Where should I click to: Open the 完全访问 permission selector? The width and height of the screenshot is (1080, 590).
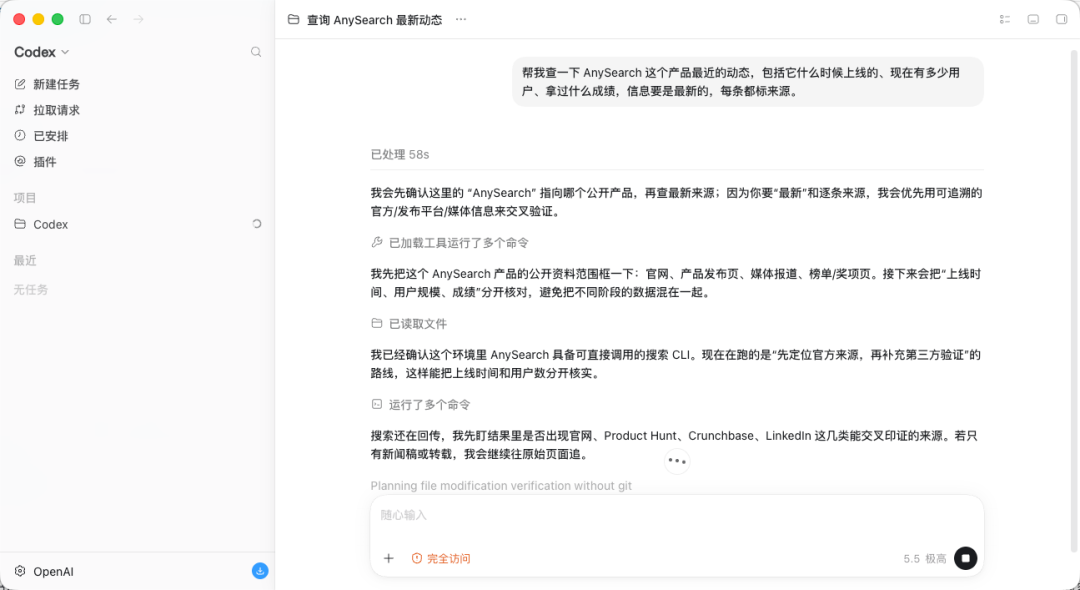441,558
